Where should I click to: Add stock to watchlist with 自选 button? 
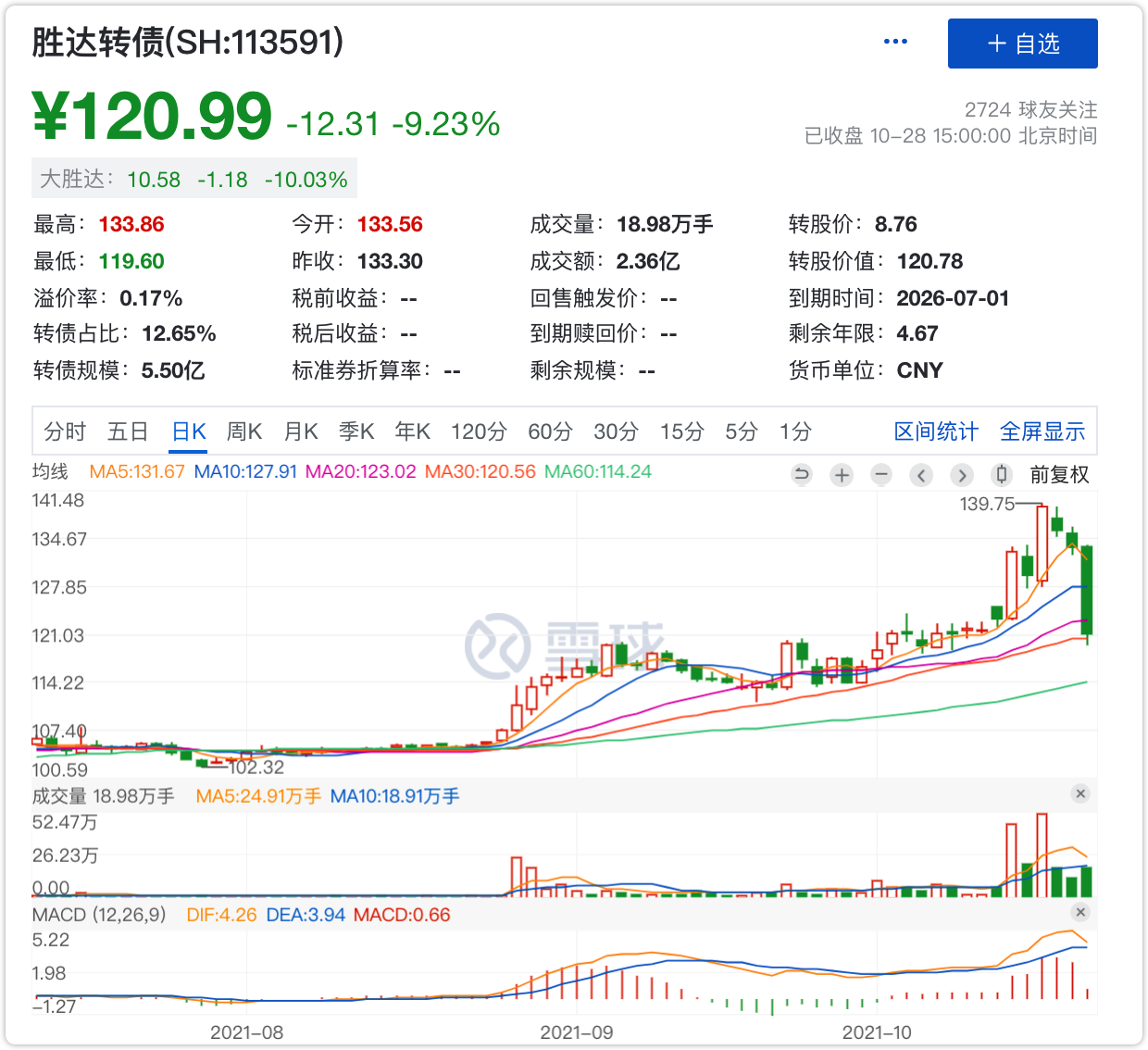pos(1022,44)
